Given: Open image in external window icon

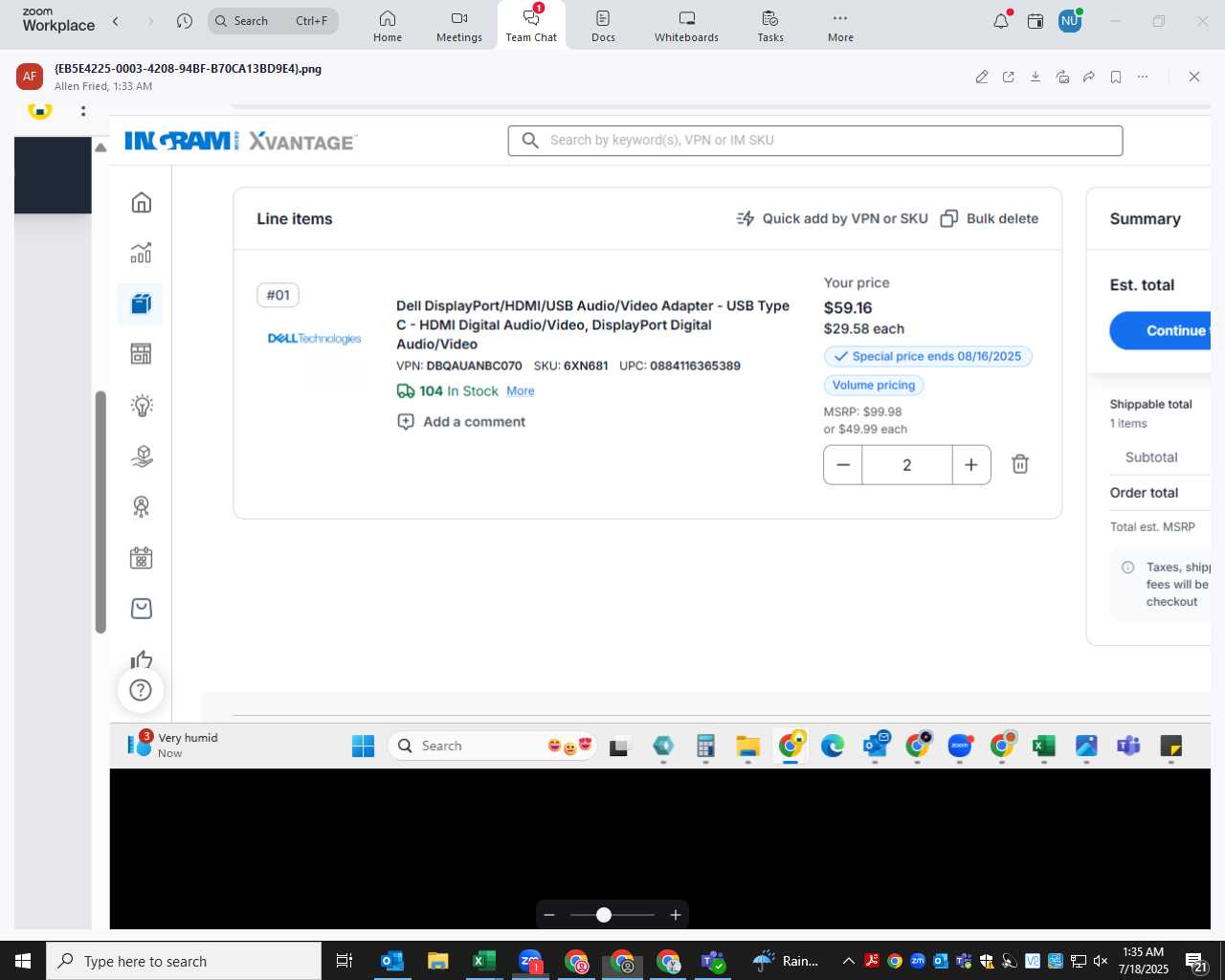Looking at the screenshot, I should 1009,77.
